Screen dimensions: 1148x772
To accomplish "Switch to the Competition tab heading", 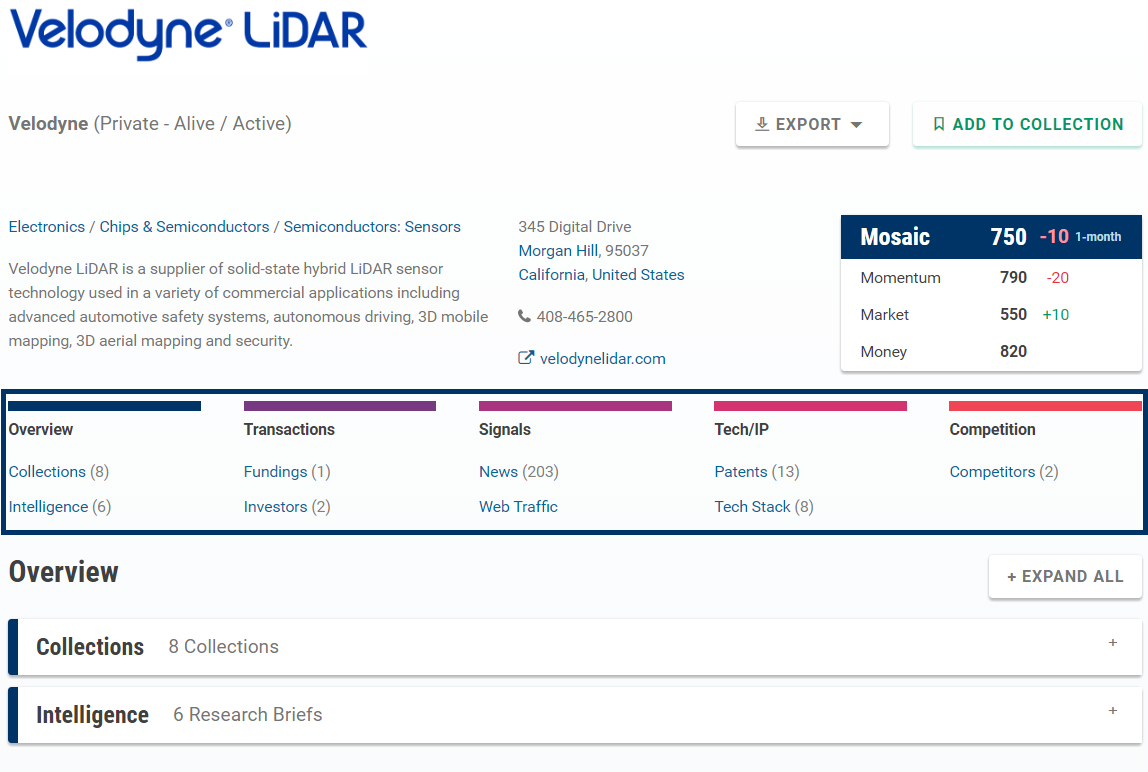I will [992, 430].
